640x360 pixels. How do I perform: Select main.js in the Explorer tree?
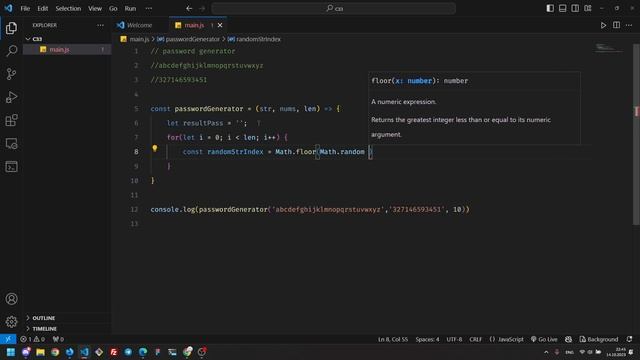click(67, 49)
